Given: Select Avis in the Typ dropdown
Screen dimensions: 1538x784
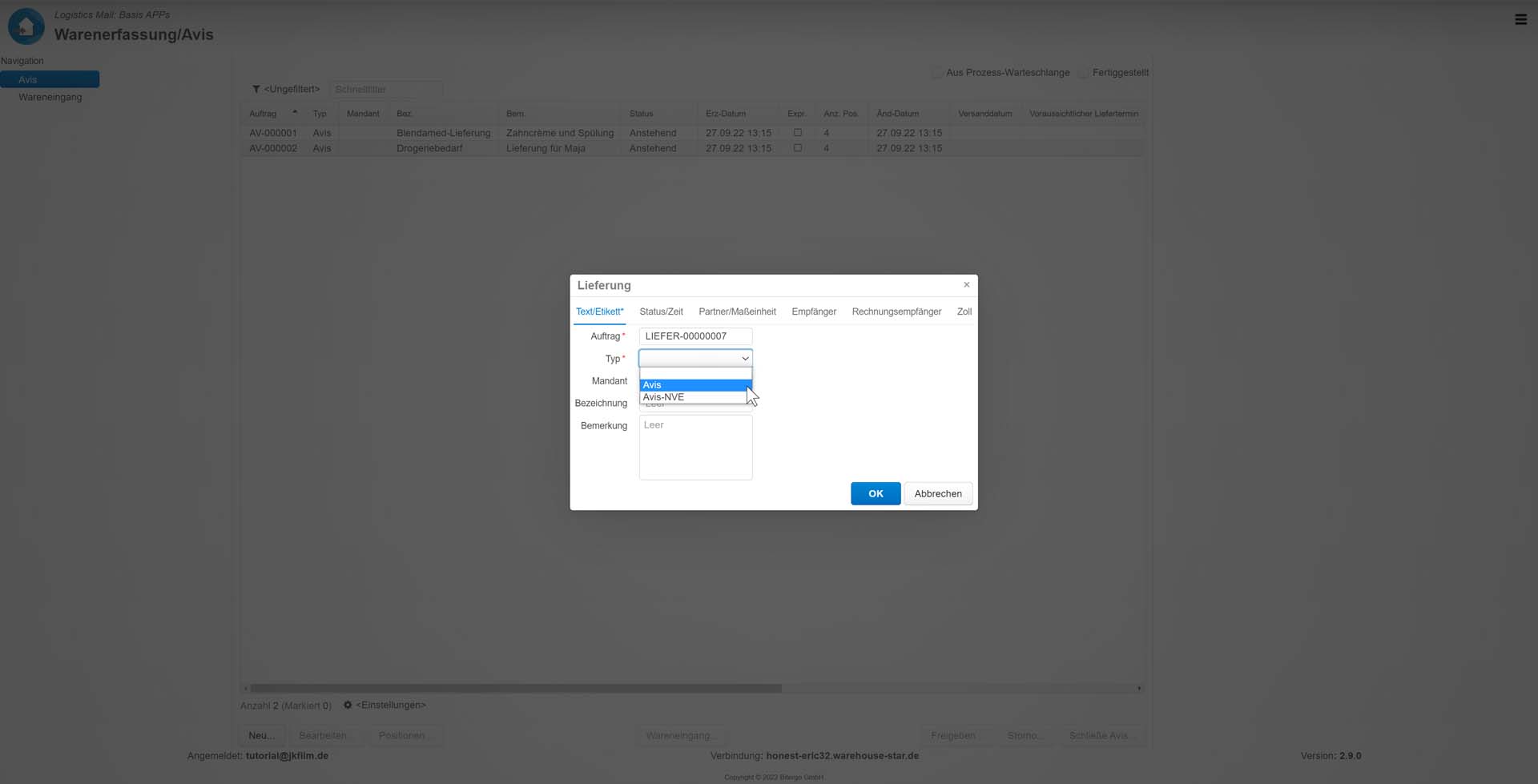Looking at the screenshot, I should click(695, 385).
